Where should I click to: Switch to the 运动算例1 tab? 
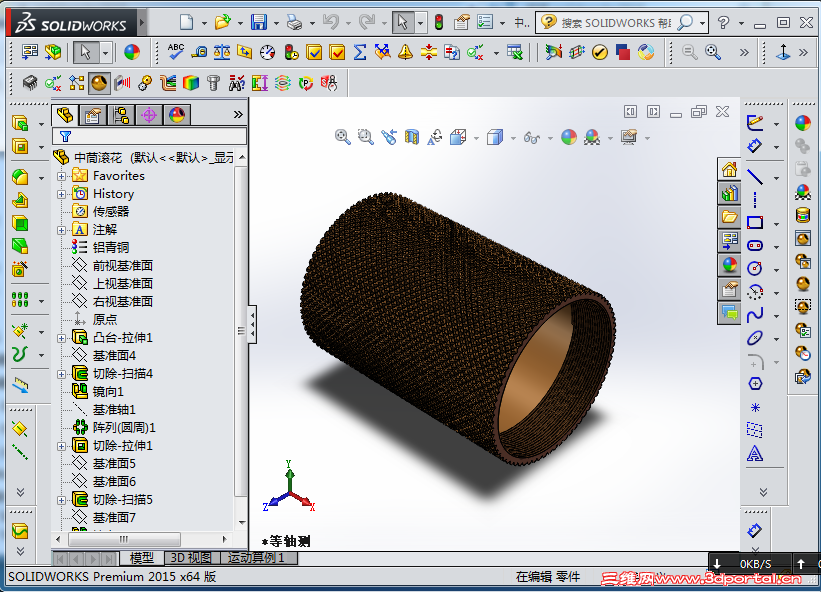[x=258, y=558]
